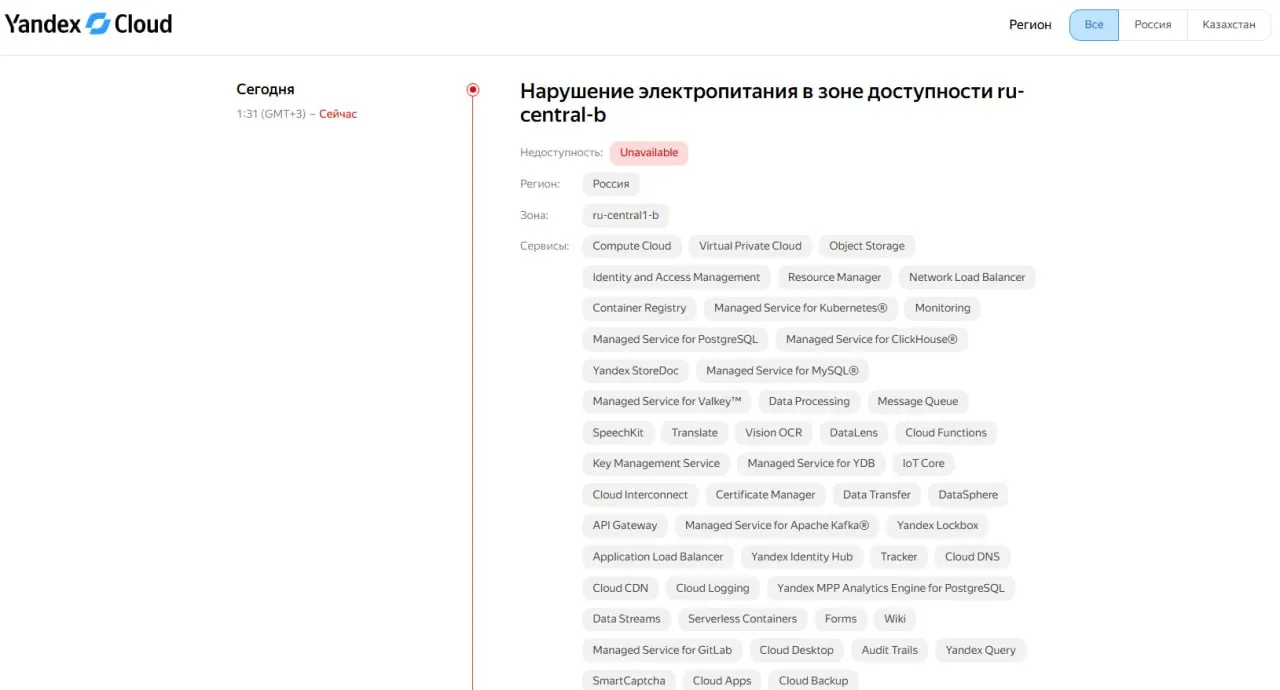
Task: Click the Key Management Service tag
Action: [x=656, y=463]
